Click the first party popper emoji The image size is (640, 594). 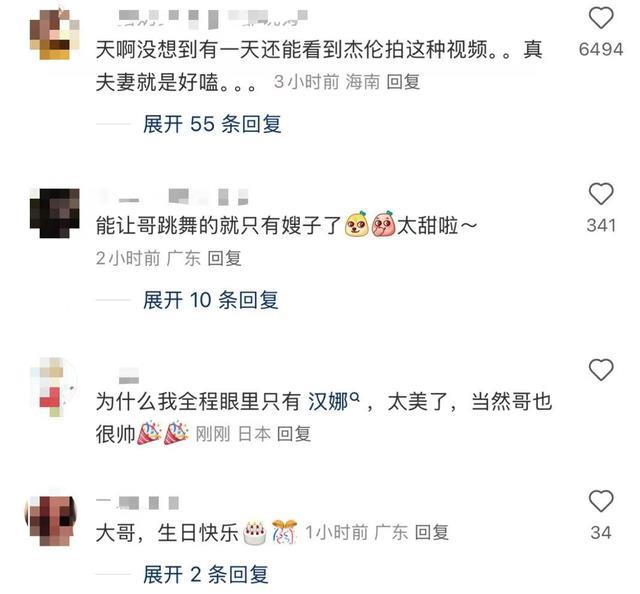149,433
